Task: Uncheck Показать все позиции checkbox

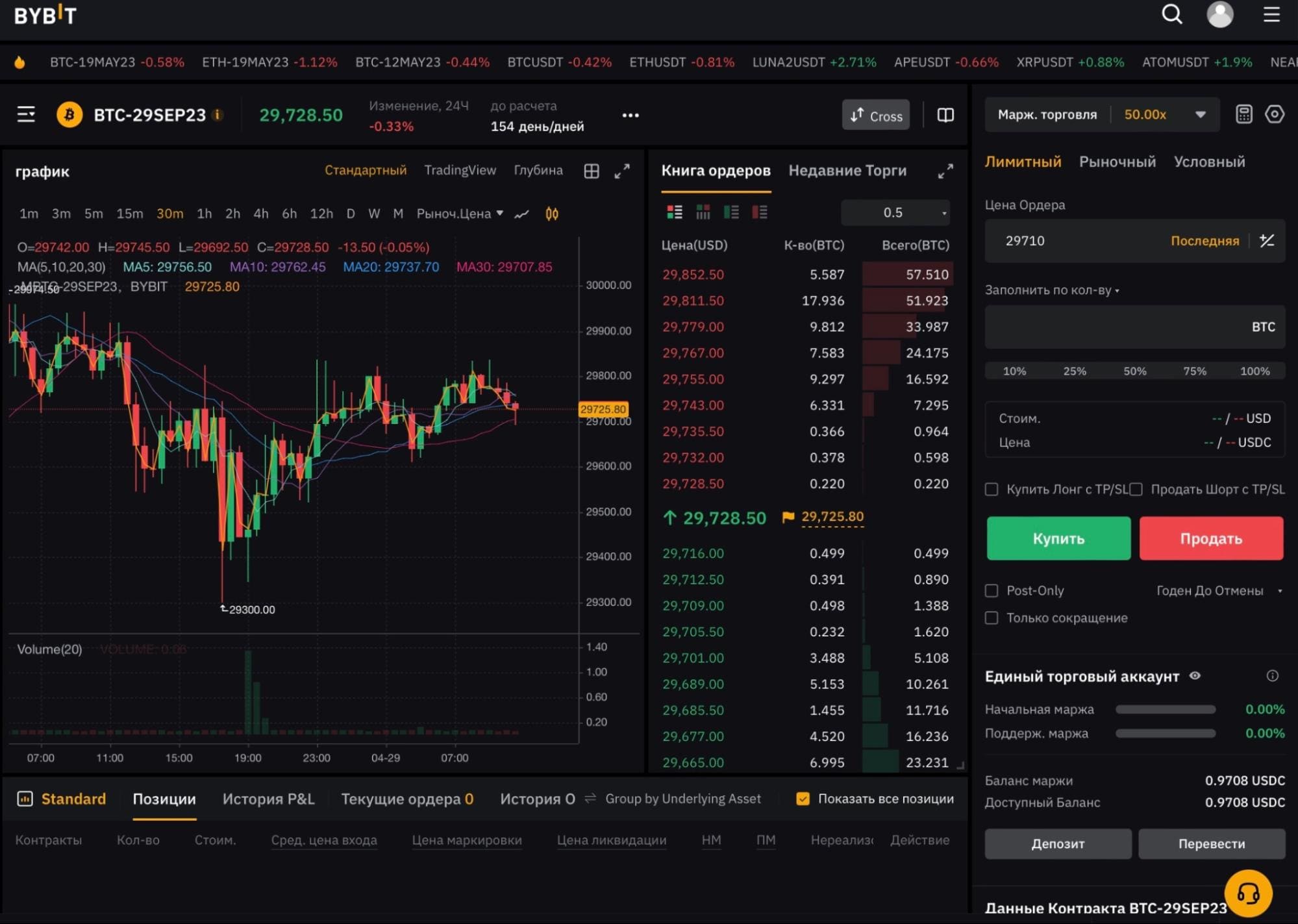Action: 803,799
